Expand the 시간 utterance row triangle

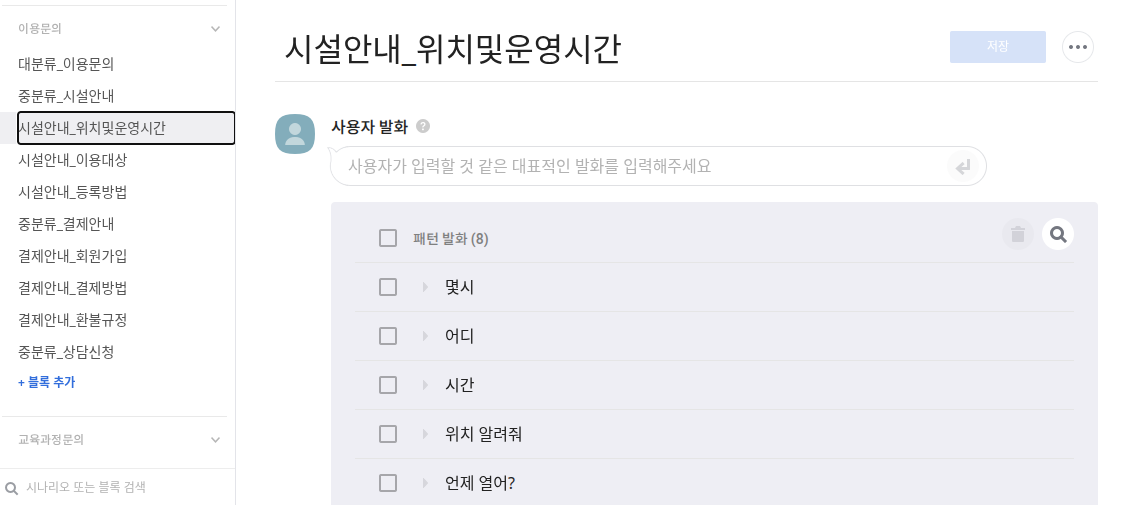(425, 385)
